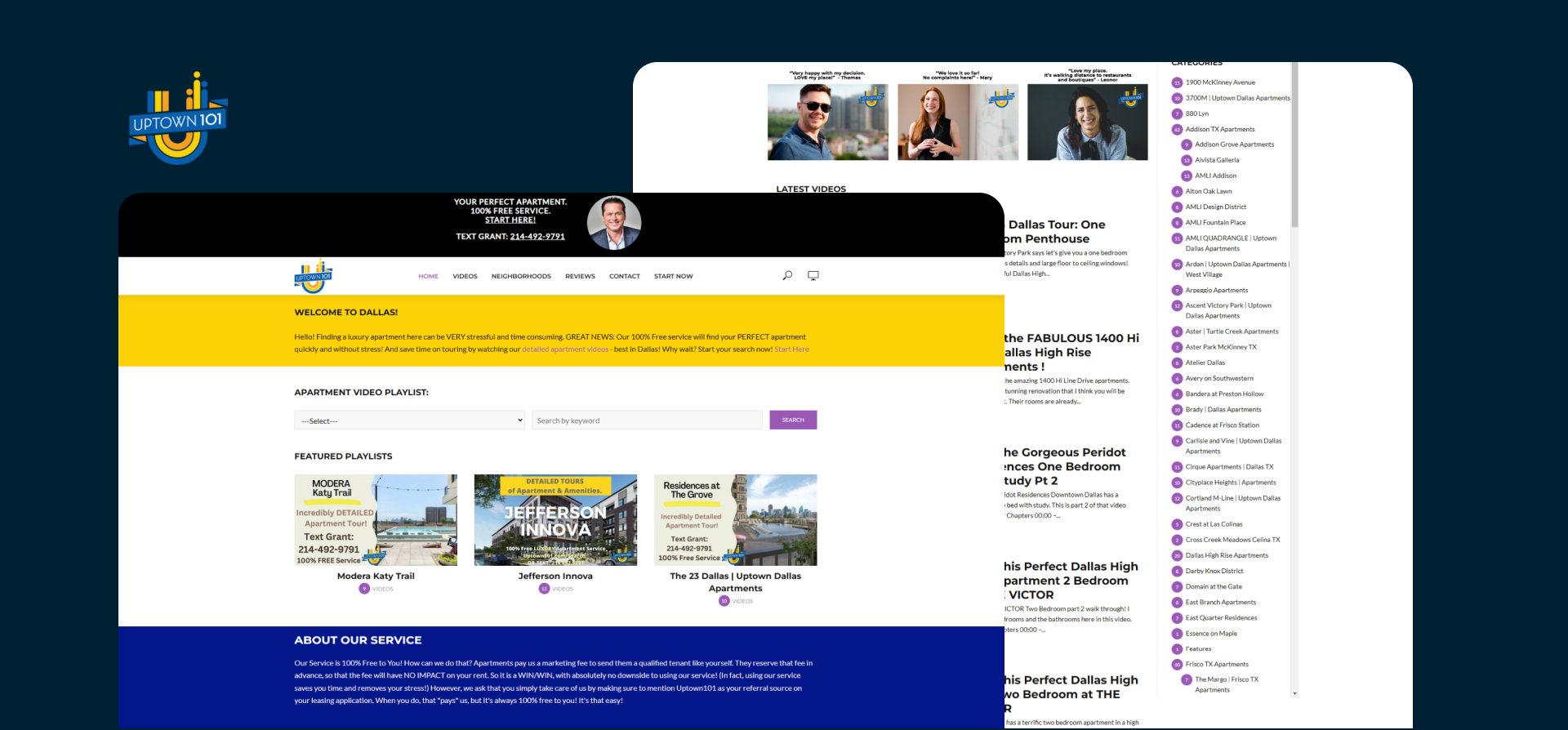Click the Start Here link in the yellow banner
Image resolution: width=1568 pixels, height=730 pixels.
(792, 349)
